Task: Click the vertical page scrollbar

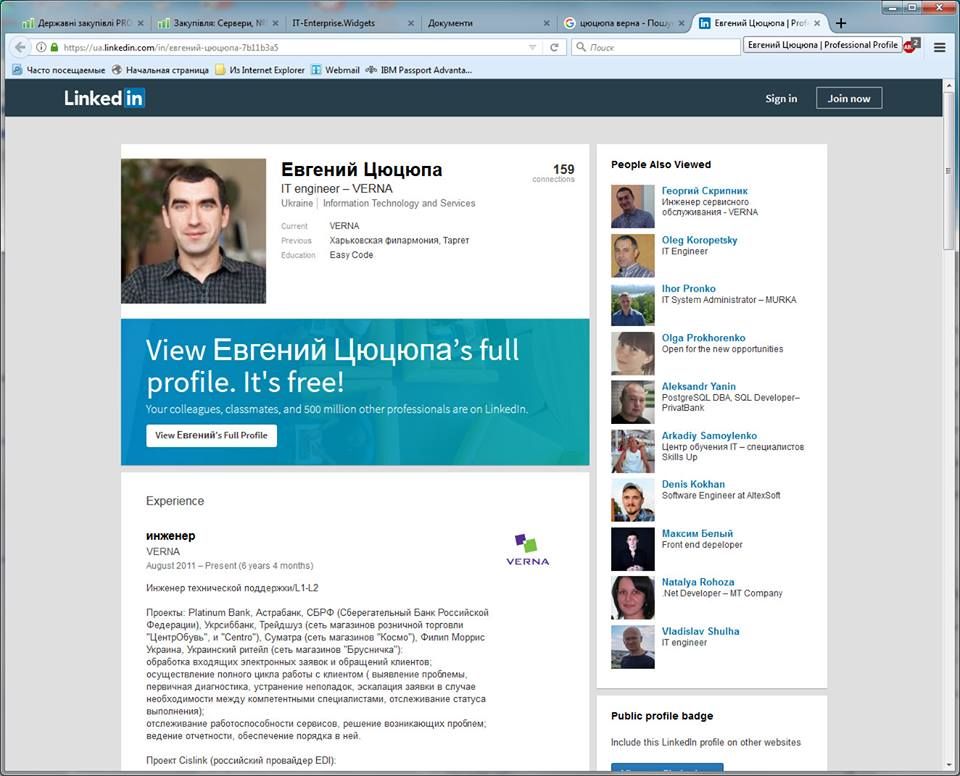Action: pyautogui.click(x=950, y=300)
